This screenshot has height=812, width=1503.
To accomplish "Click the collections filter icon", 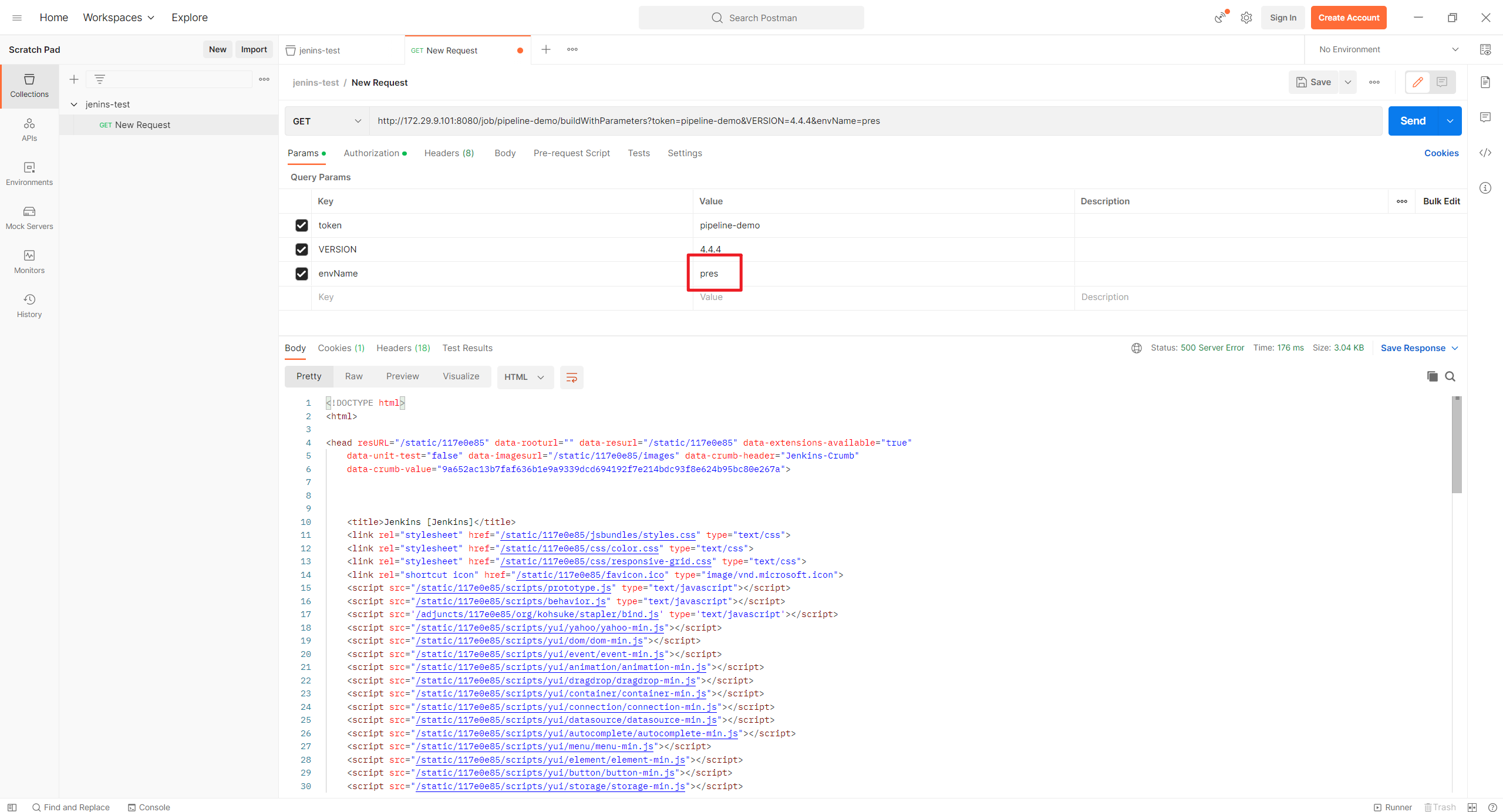I will tap(100, 79).
